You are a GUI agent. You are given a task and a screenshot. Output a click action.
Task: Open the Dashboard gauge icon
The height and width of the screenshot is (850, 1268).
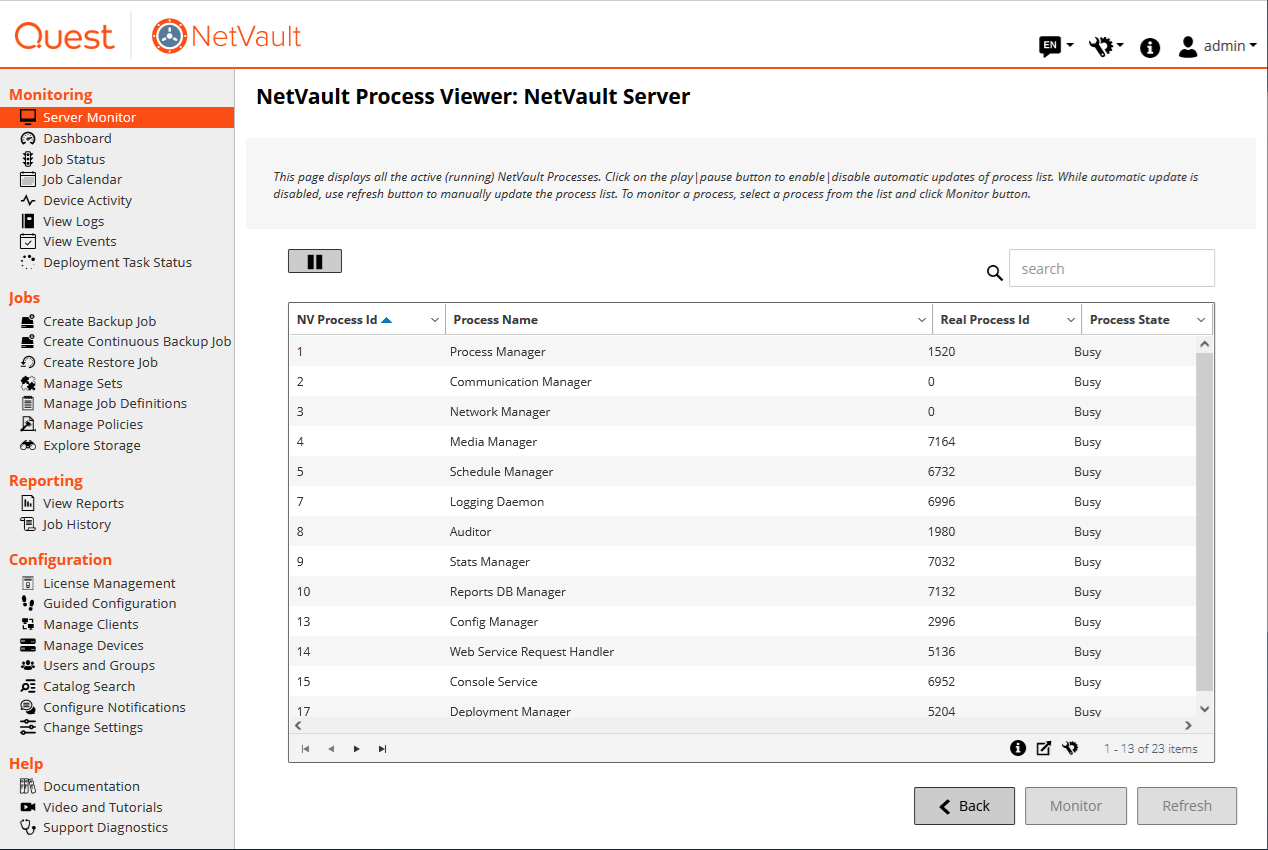(x=28, y=138)
